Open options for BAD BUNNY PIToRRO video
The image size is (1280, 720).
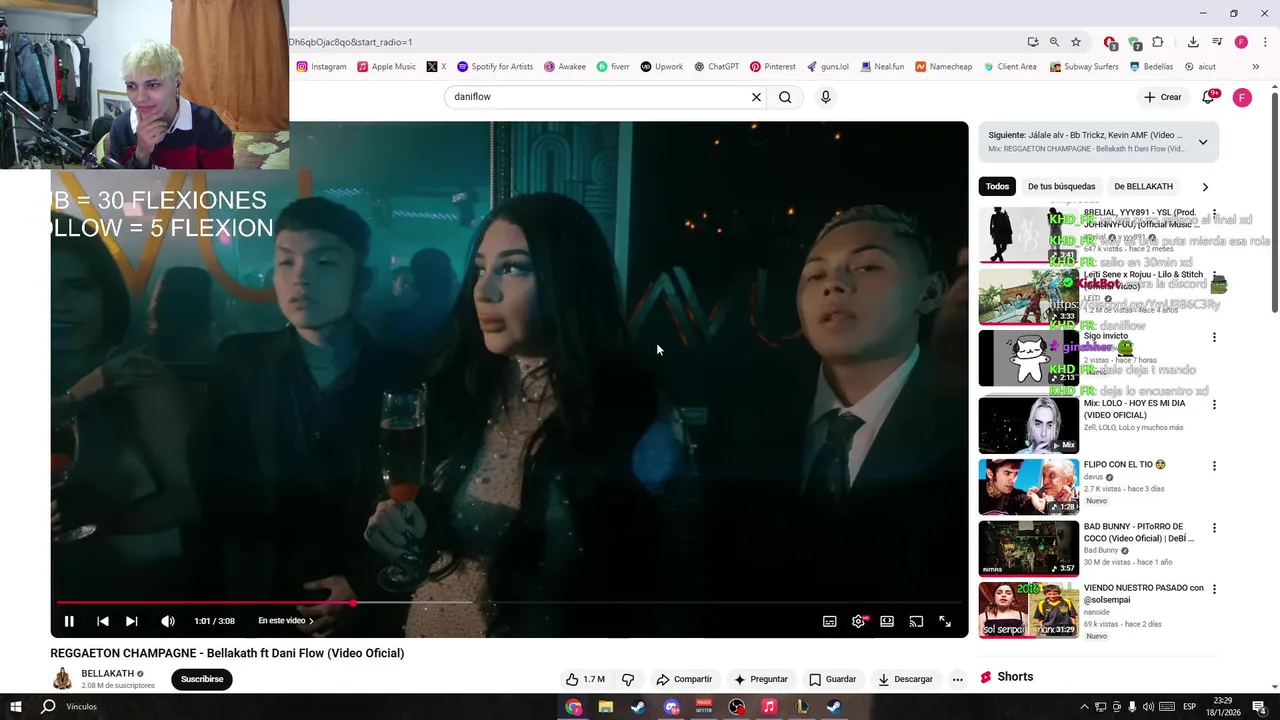pos(1214,528)
